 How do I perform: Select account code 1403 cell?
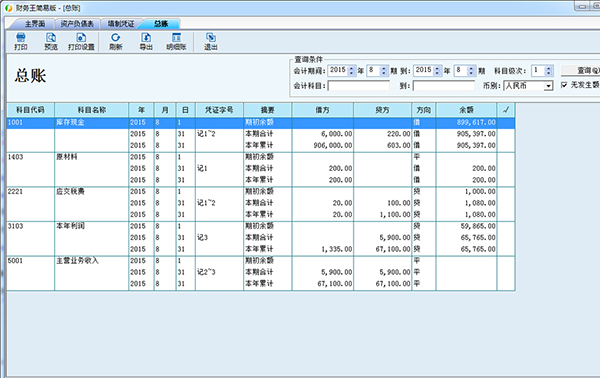pos(30,157)
